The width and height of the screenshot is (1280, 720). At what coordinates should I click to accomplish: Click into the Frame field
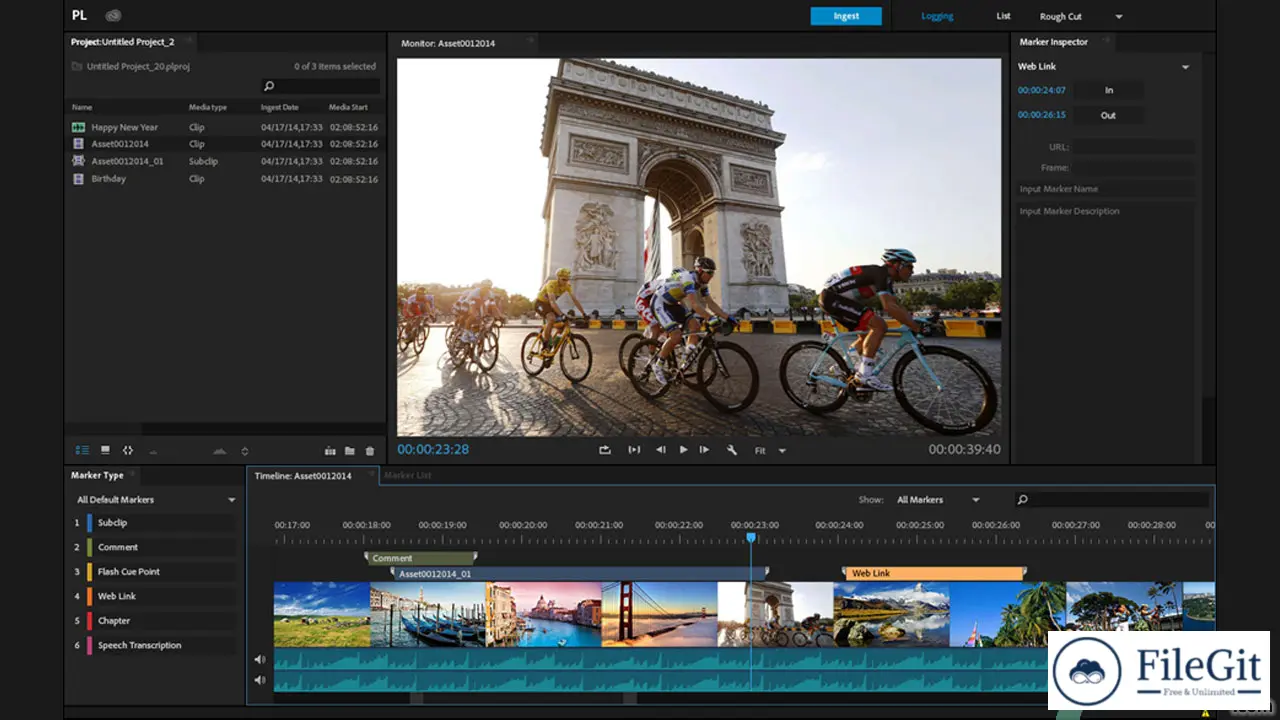(1134, 168)
